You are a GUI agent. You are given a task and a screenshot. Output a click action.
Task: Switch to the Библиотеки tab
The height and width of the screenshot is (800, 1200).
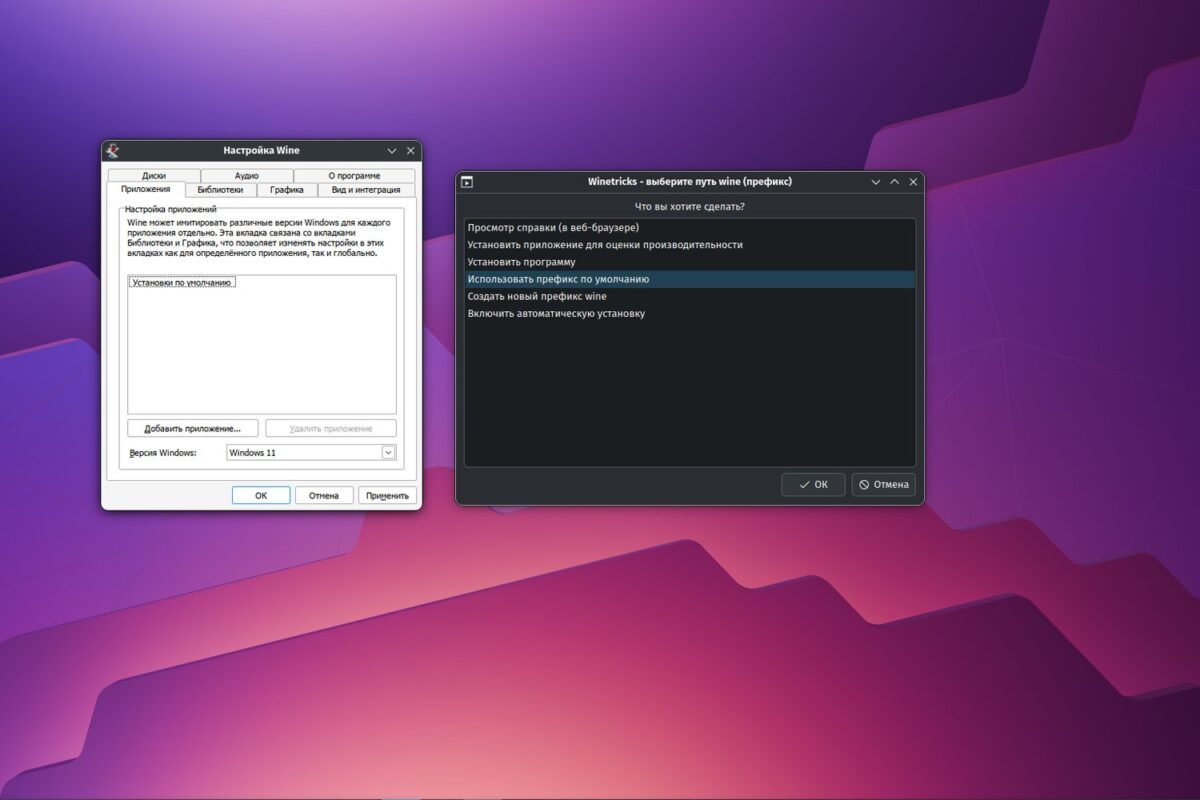(x=220, y=189)
